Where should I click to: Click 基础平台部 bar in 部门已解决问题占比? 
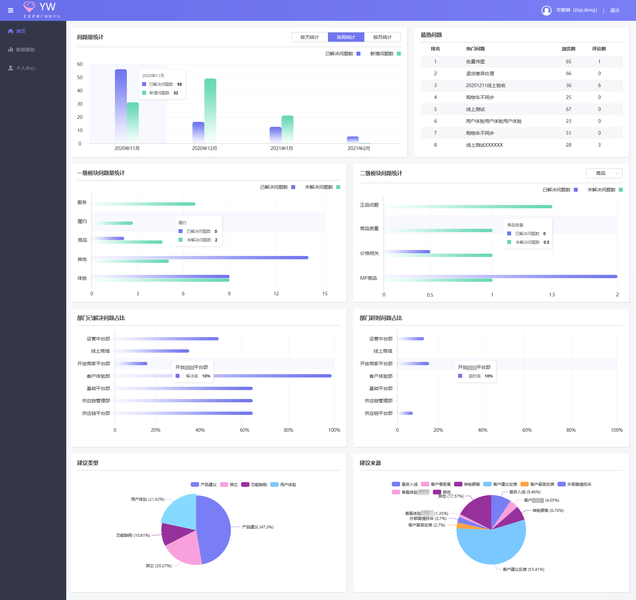click(x=184, y=389)
